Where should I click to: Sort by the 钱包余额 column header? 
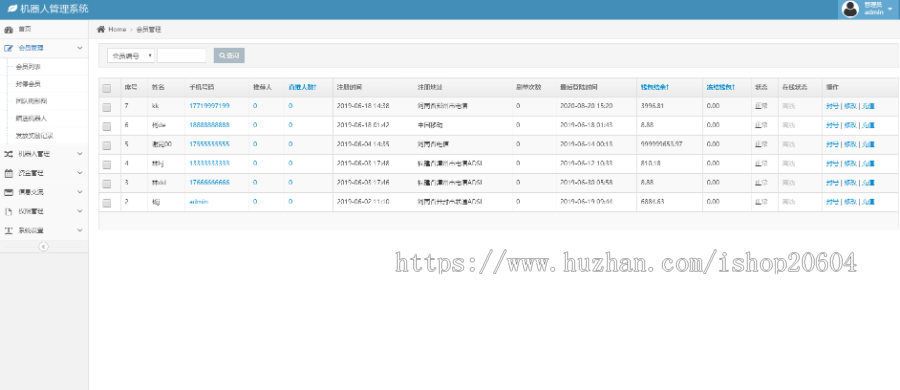(x=655, y=87)
